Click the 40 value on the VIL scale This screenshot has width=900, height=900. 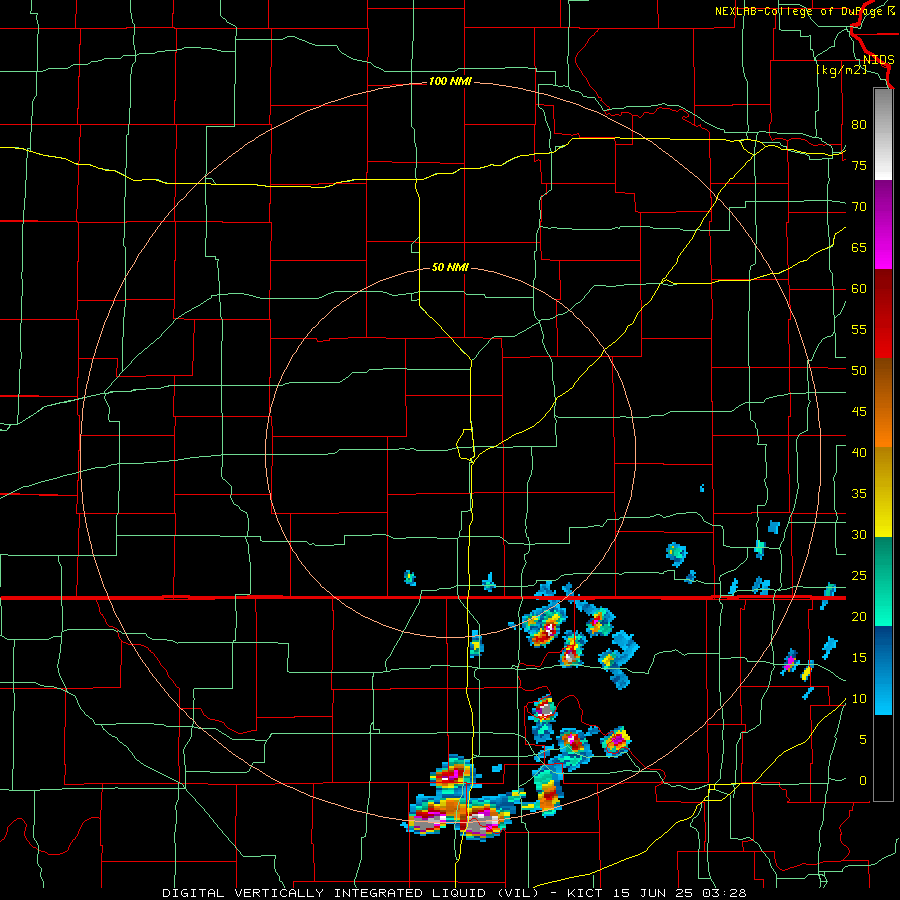(859, 452)
